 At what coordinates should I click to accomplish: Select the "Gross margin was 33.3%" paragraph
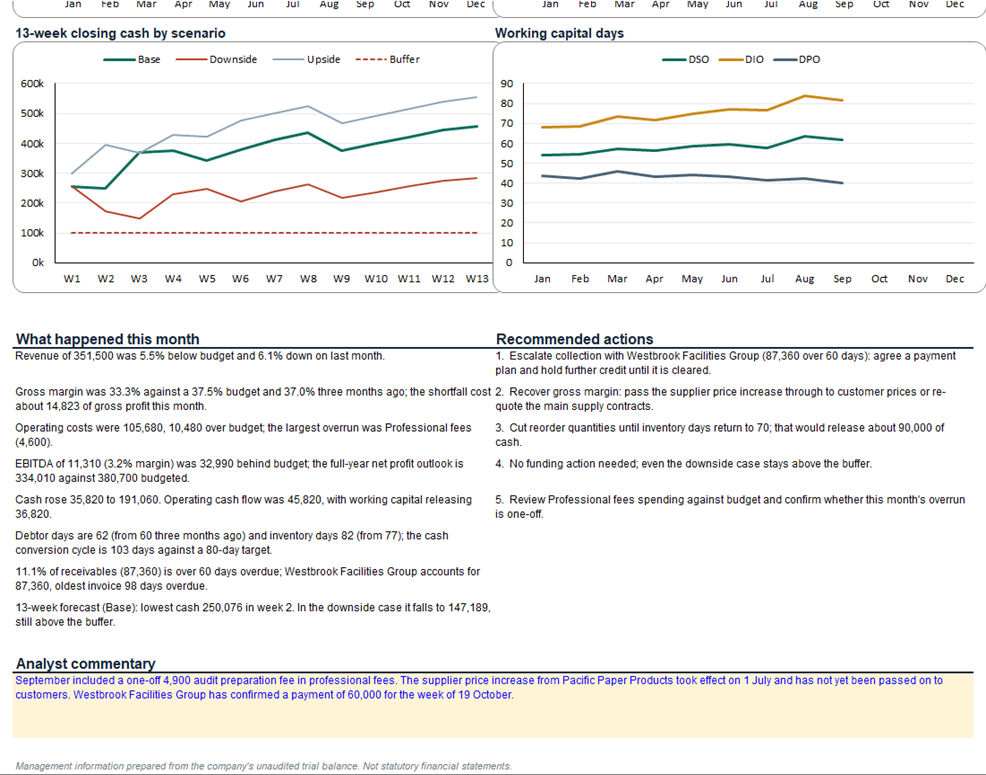[x=253, y=399]
